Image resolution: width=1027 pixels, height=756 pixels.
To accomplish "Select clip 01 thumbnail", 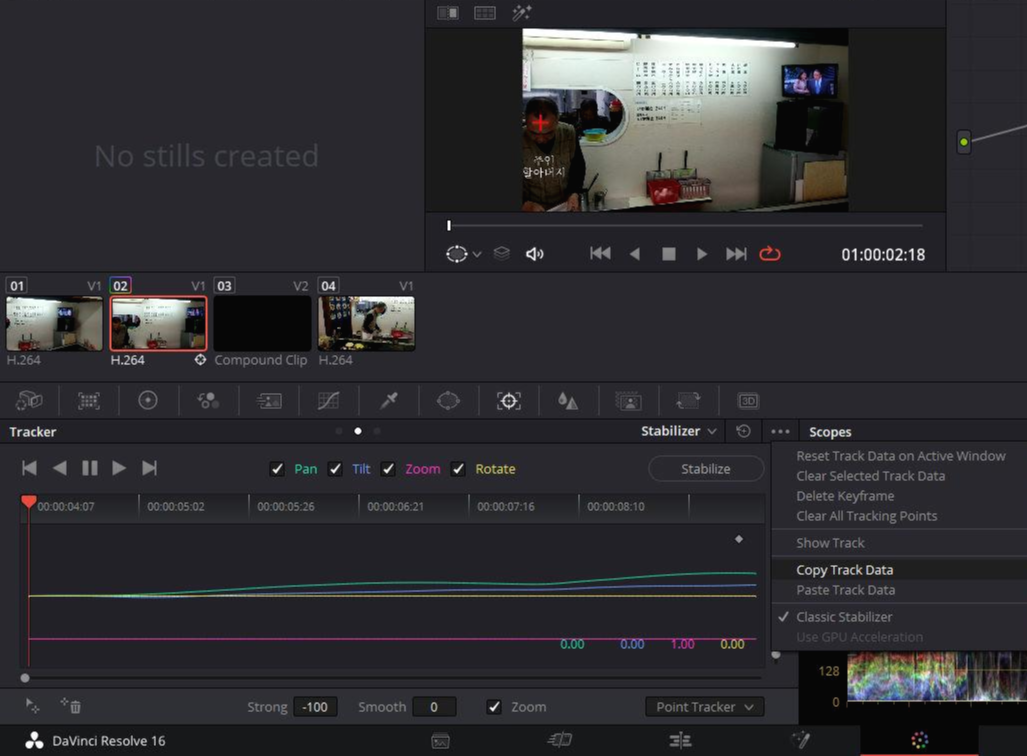I will [54, 324].
